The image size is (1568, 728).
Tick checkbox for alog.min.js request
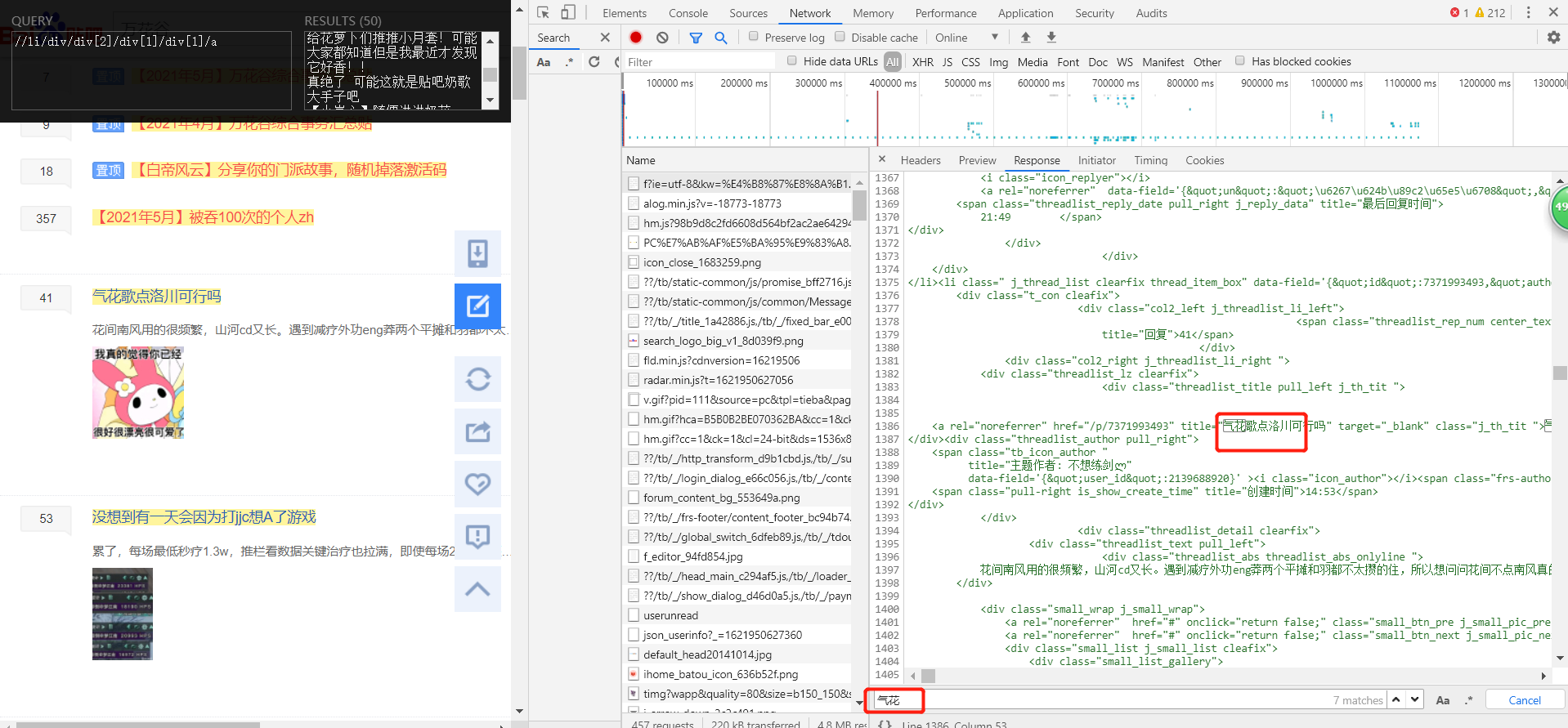(x=634, y=203)
